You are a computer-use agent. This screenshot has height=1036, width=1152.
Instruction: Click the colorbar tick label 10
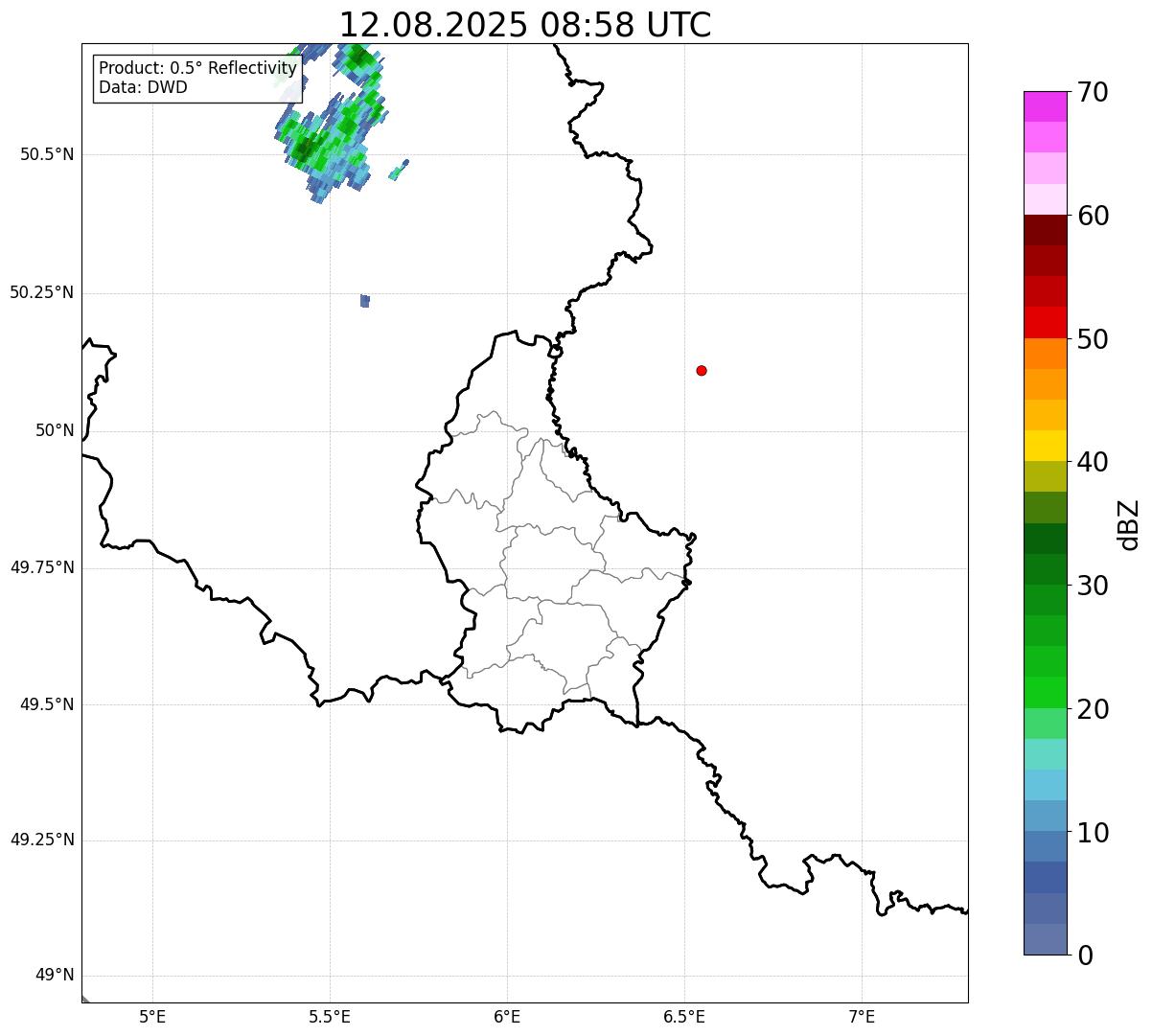click(1093, 832)
